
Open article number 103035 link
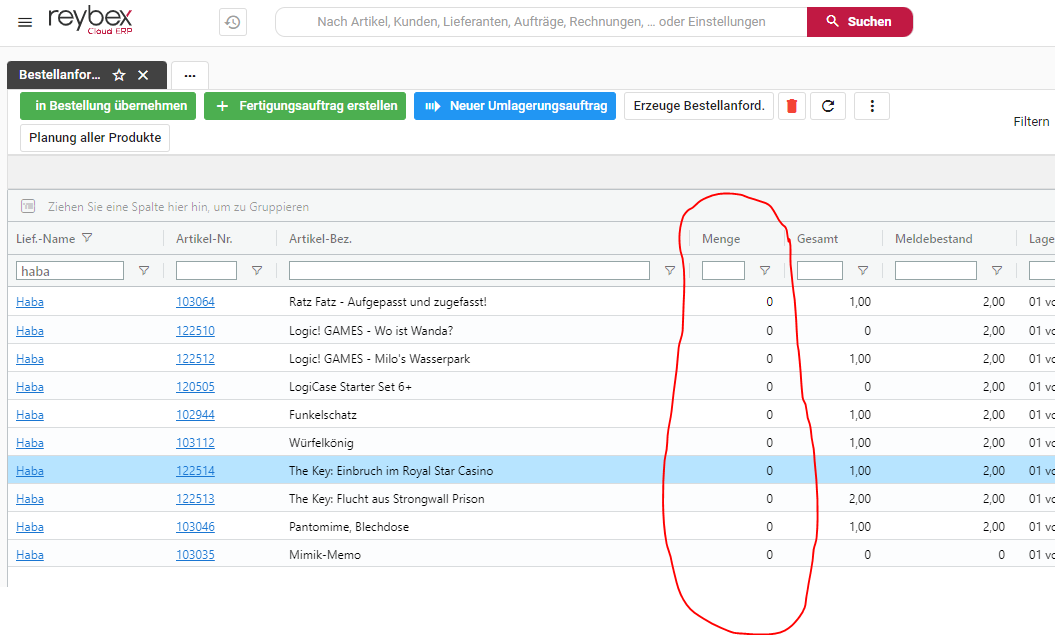tap(195, 555)
